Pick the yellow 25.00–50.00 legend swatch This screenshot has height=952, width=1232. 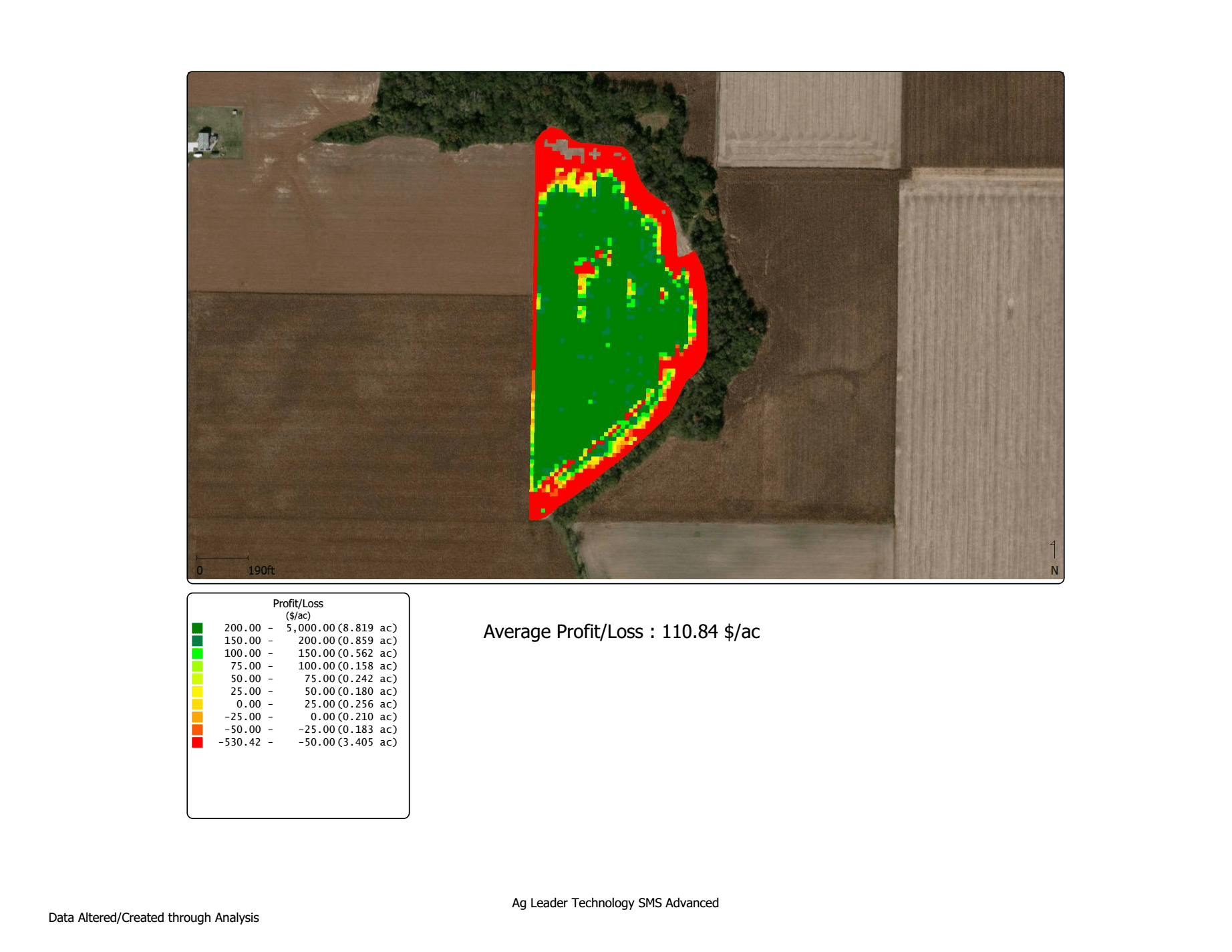[197, 691]
